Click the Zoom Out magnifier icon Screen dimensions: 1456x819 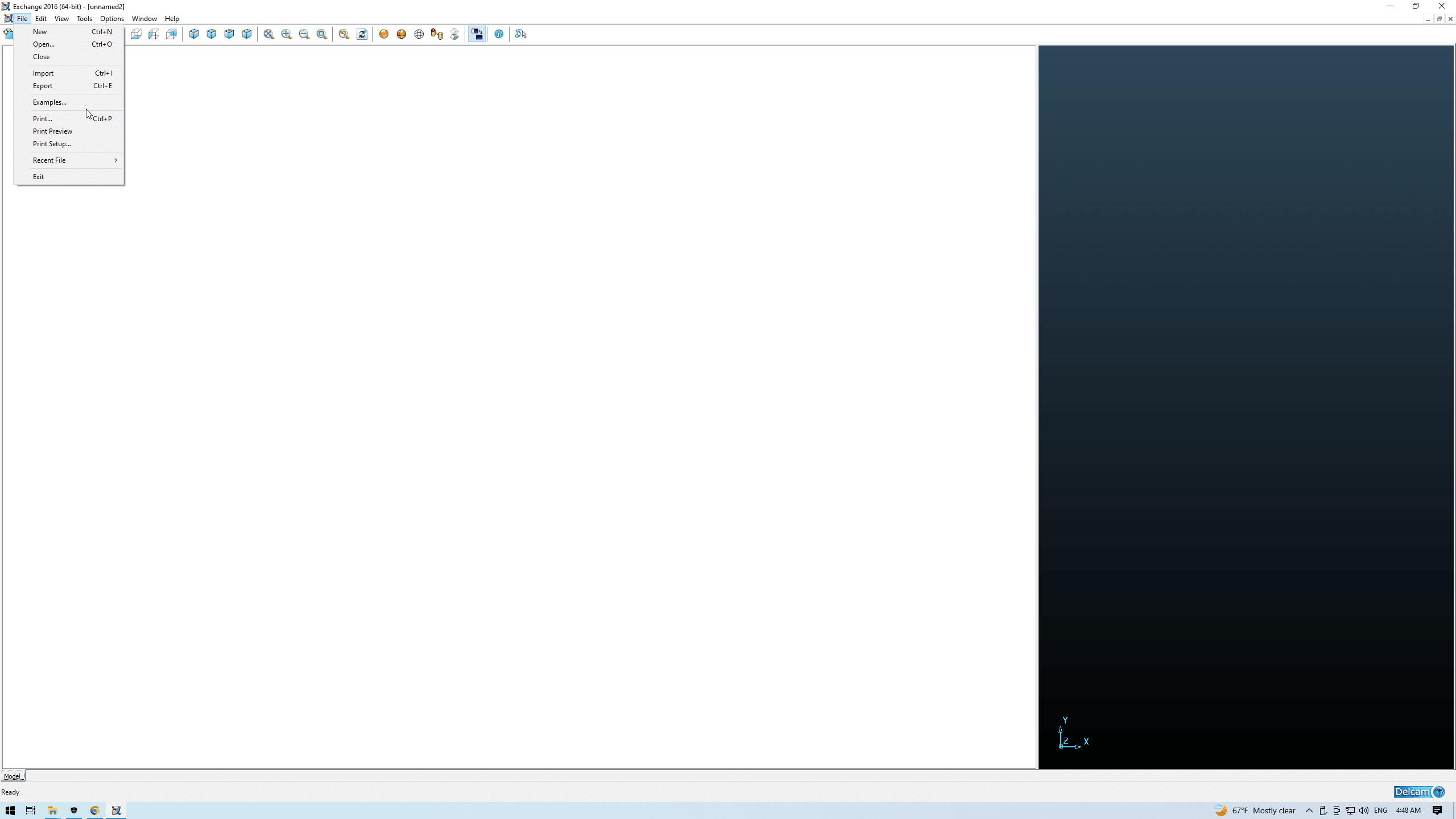[x=304, y=34]
